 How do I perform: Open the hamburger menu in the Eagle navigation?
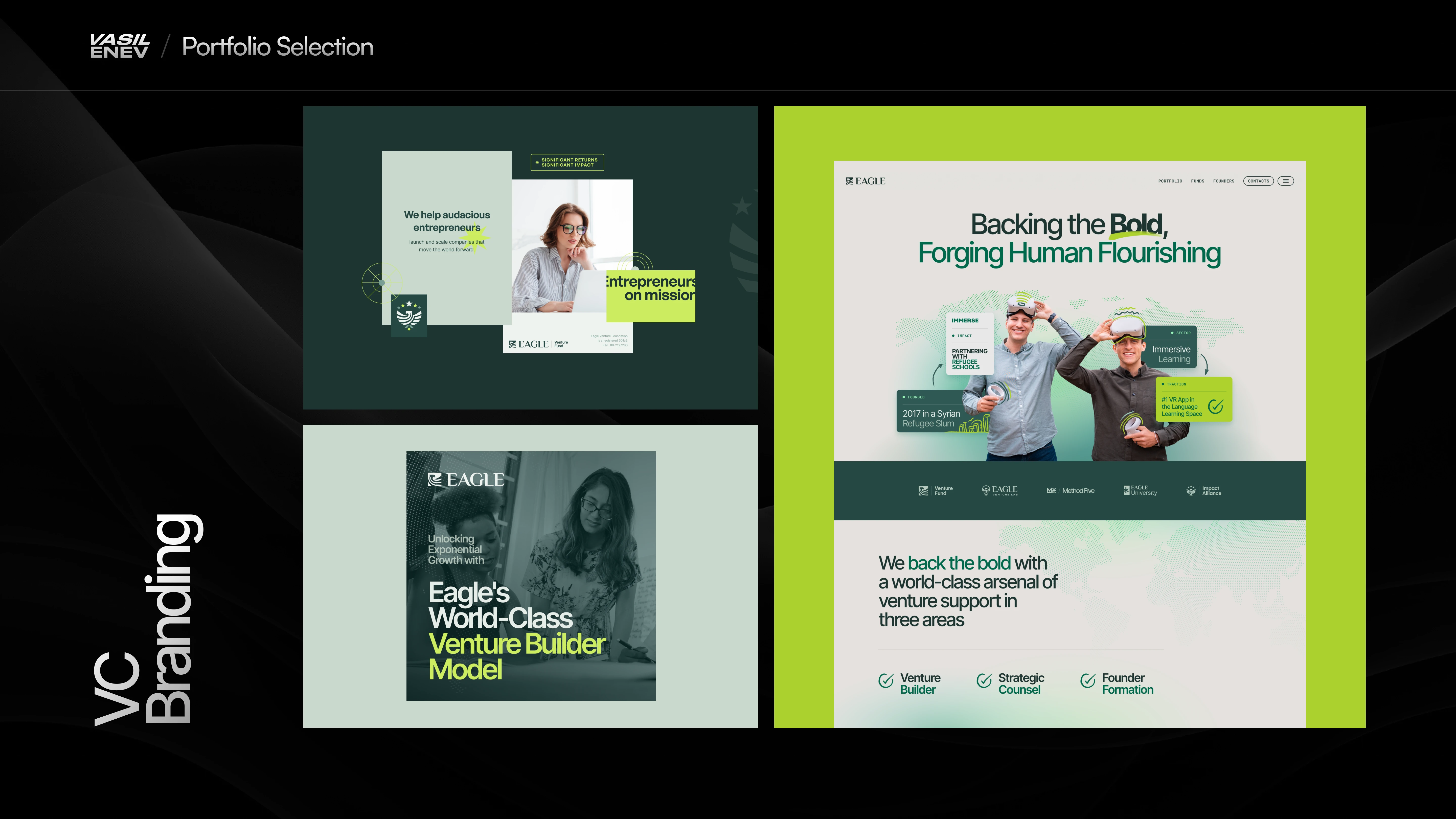coord(1285,181)
